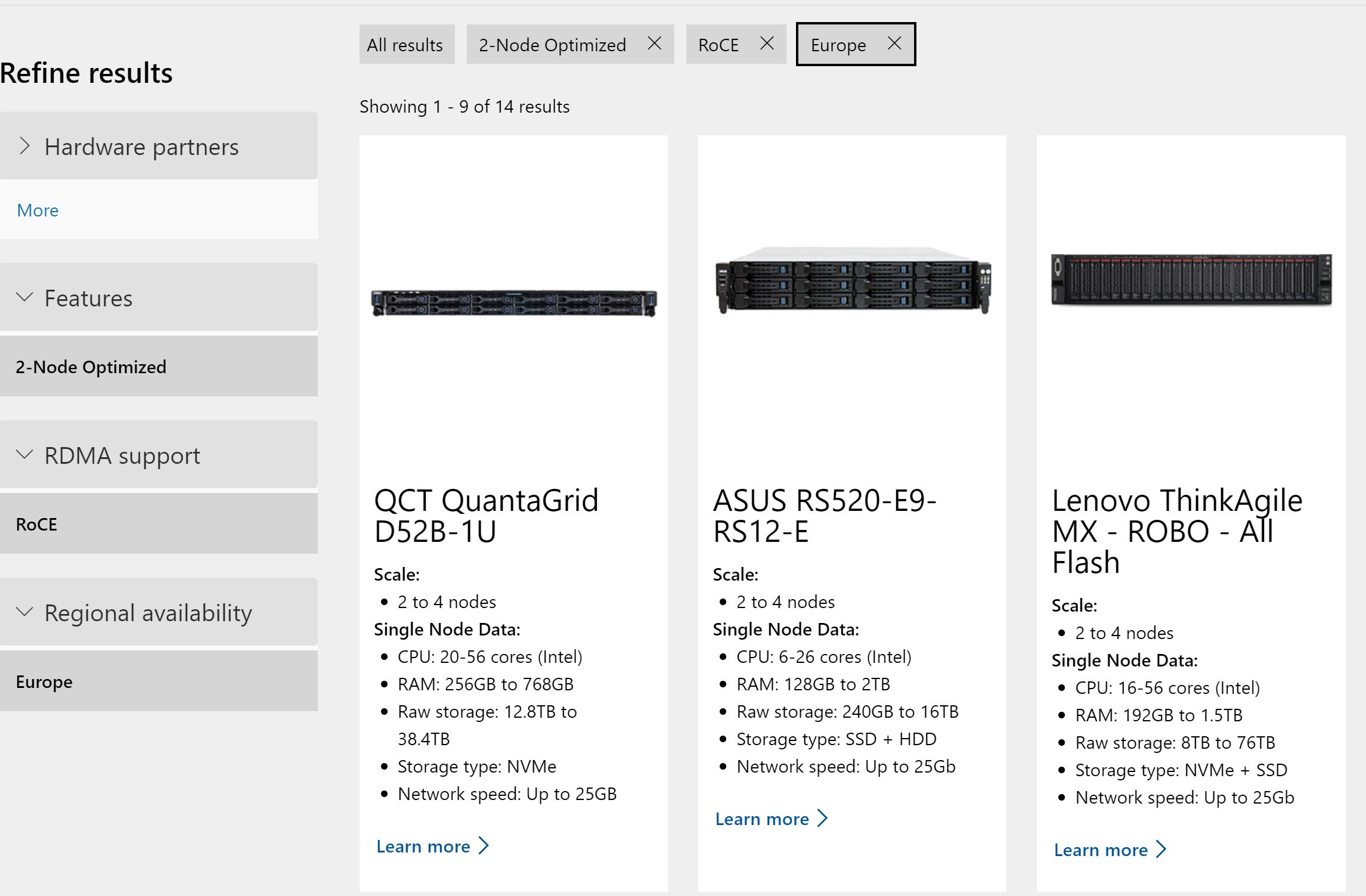Click the Europe tag label at top

tap(838, 45)
